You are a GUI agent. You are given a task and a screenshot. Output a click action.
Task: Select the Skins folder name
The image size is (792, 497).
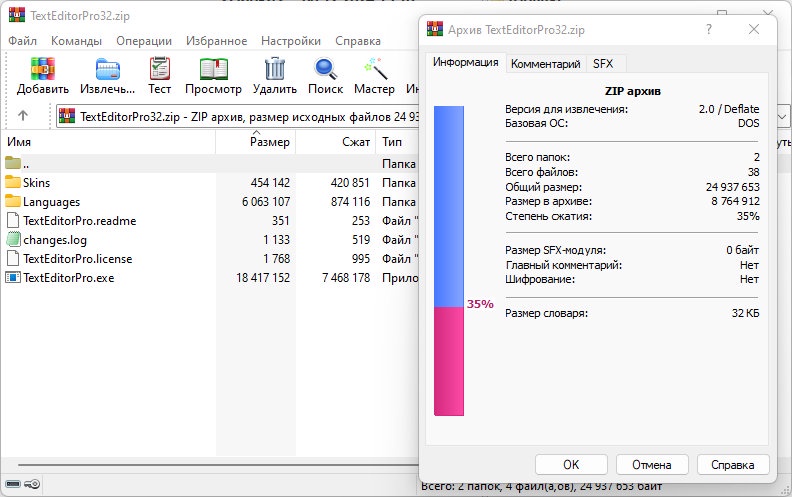[36, 182]
